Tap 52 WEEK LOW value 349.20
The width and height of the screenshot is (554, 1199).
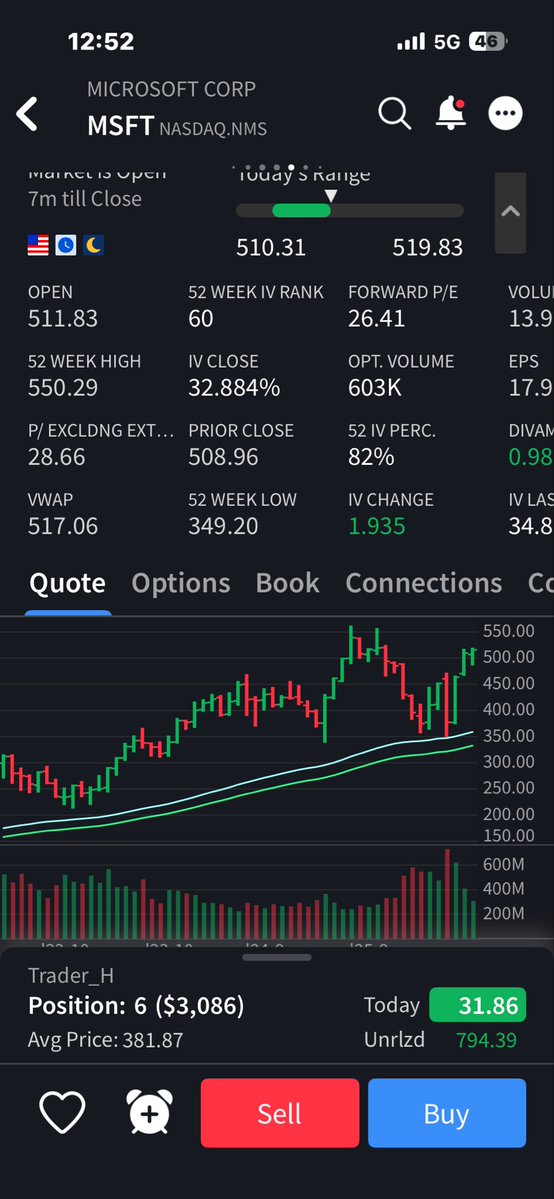tap(223, 526)
